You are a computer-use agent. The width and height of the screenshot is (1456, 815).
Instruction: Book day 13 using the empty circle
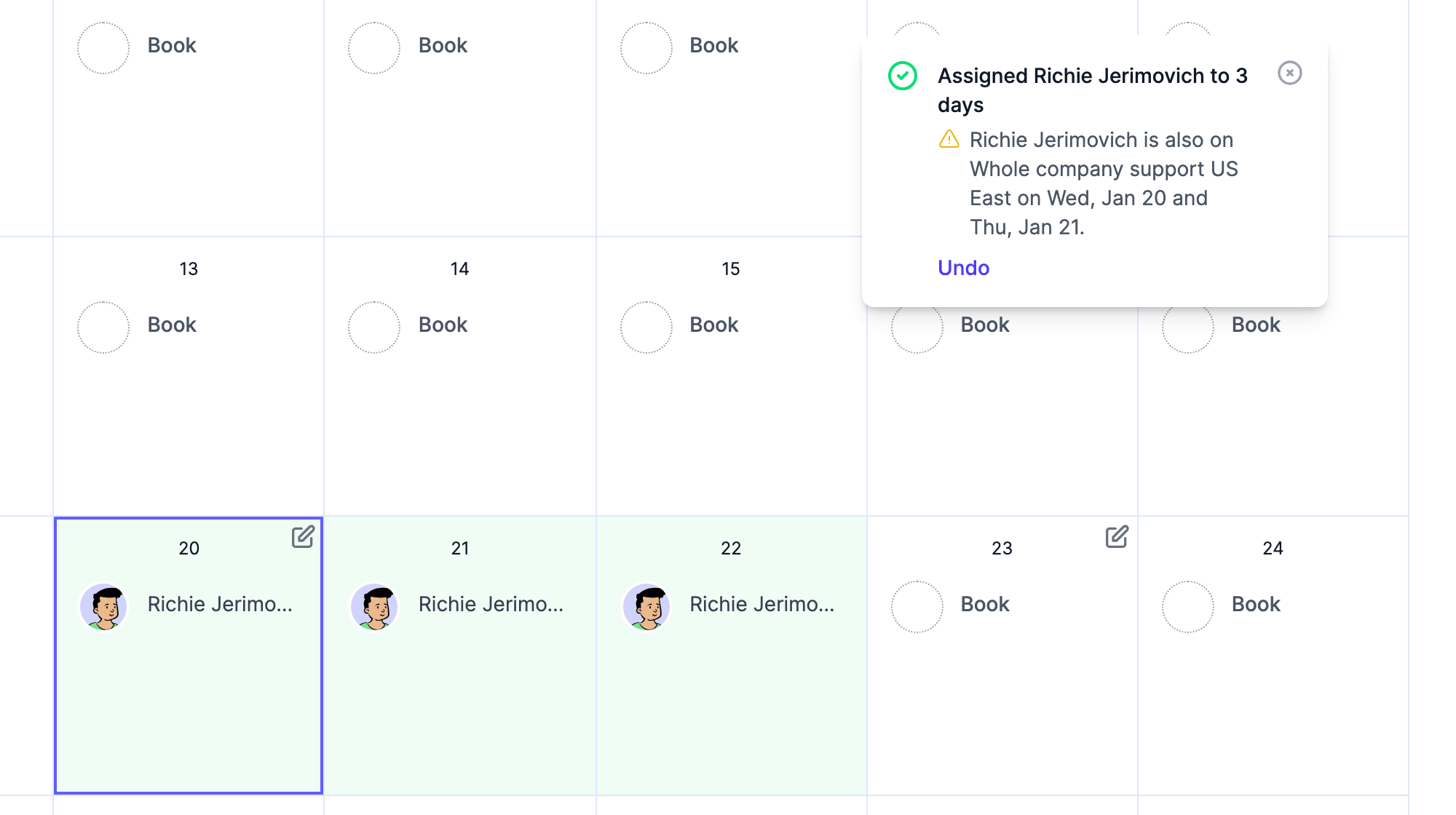coord(103,327)
